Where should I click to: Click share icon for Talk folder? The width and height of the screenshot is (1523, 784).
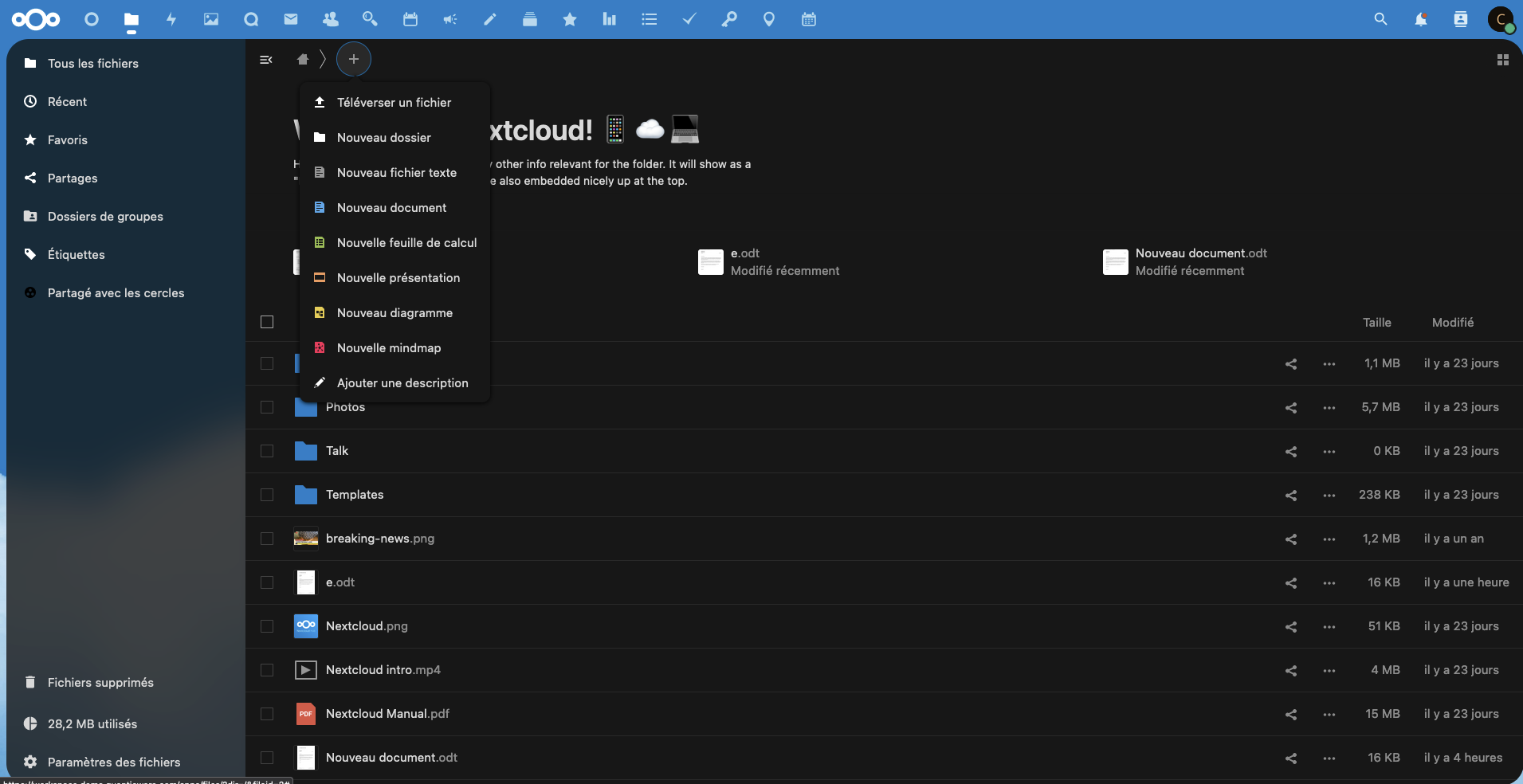[x=1290, y=451]
